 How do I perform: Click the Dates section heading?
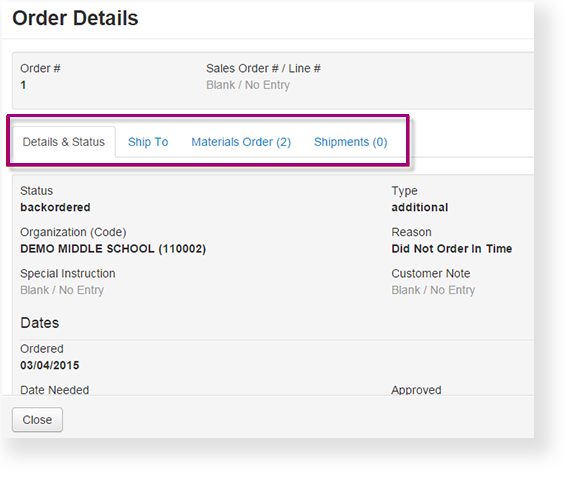click(40, 323)
